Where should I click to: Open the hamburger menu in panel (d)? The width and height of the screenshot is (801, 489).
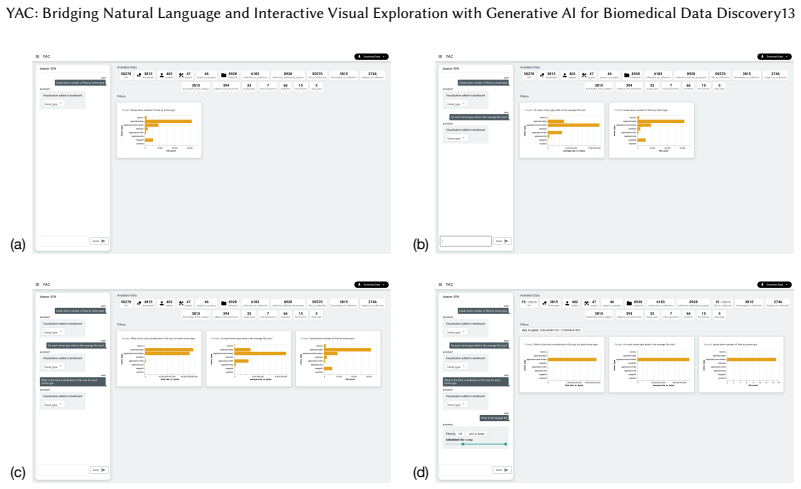[x=440, y=284]
